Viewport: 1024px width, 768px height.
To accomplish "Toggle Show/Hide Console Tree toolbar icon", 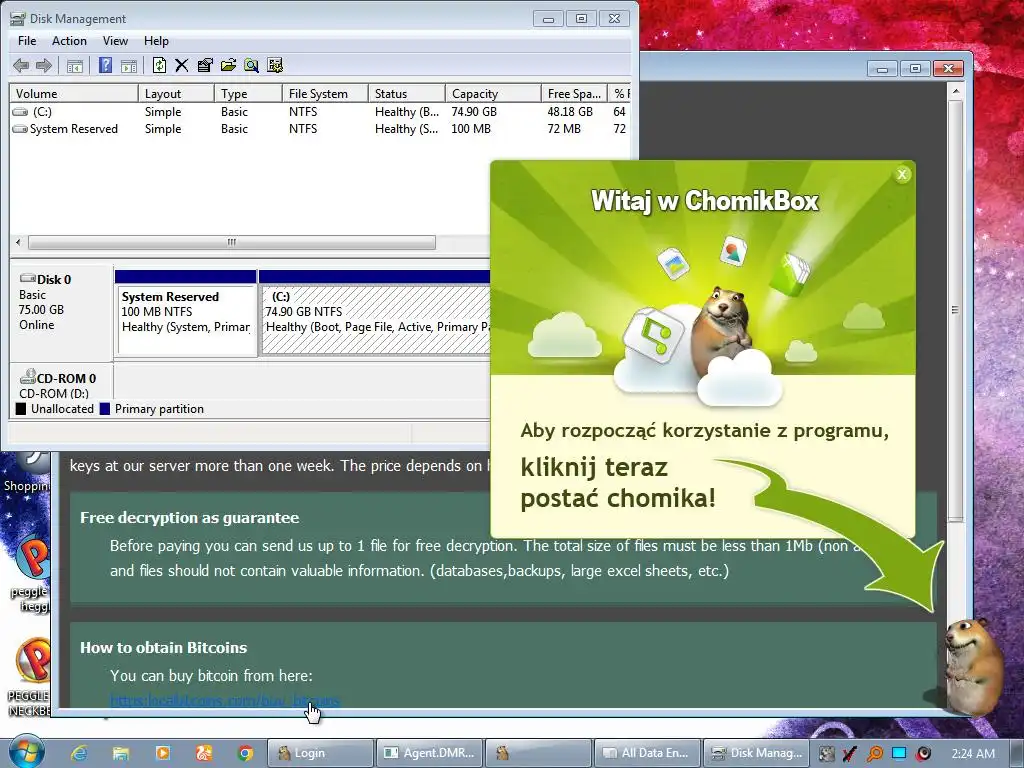I will pyautogui.click(x=75, y=65).
